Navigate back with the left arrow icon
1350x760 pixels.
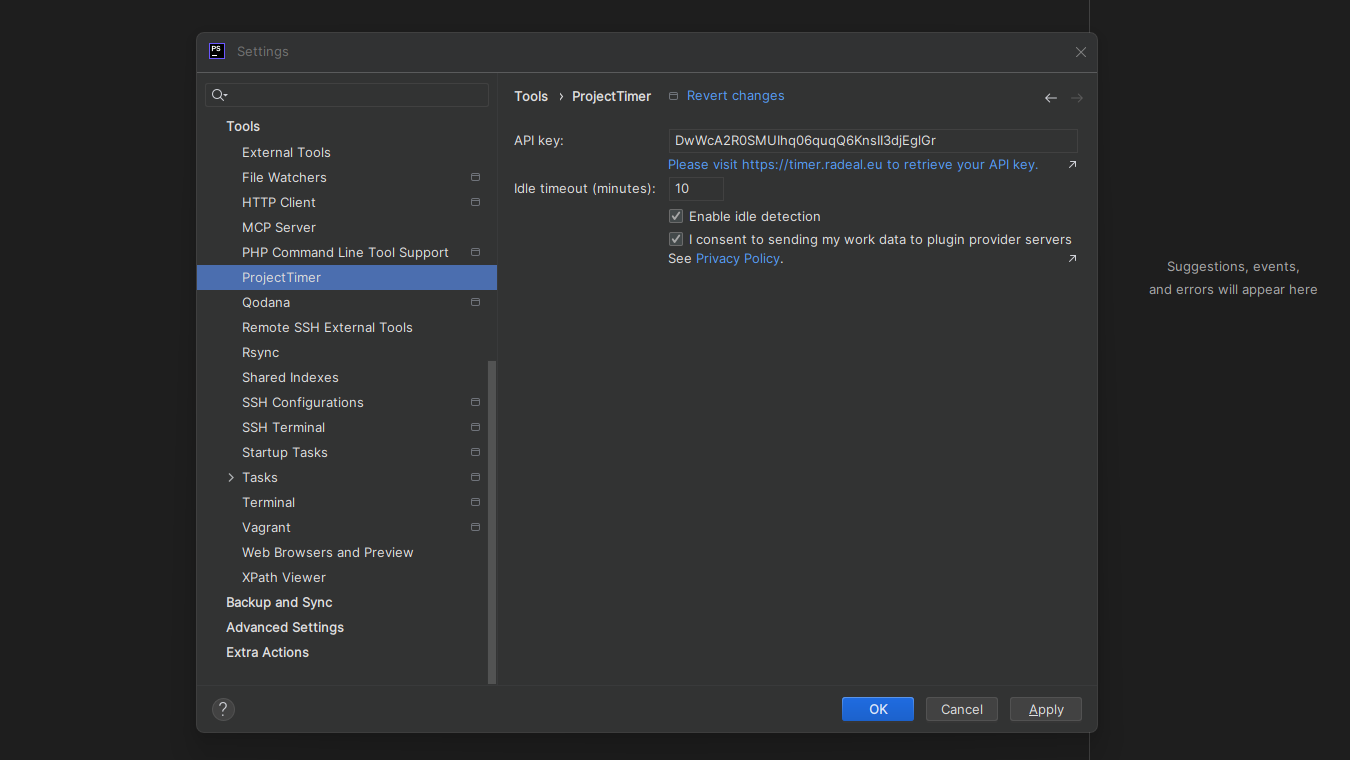point(1051,98)
